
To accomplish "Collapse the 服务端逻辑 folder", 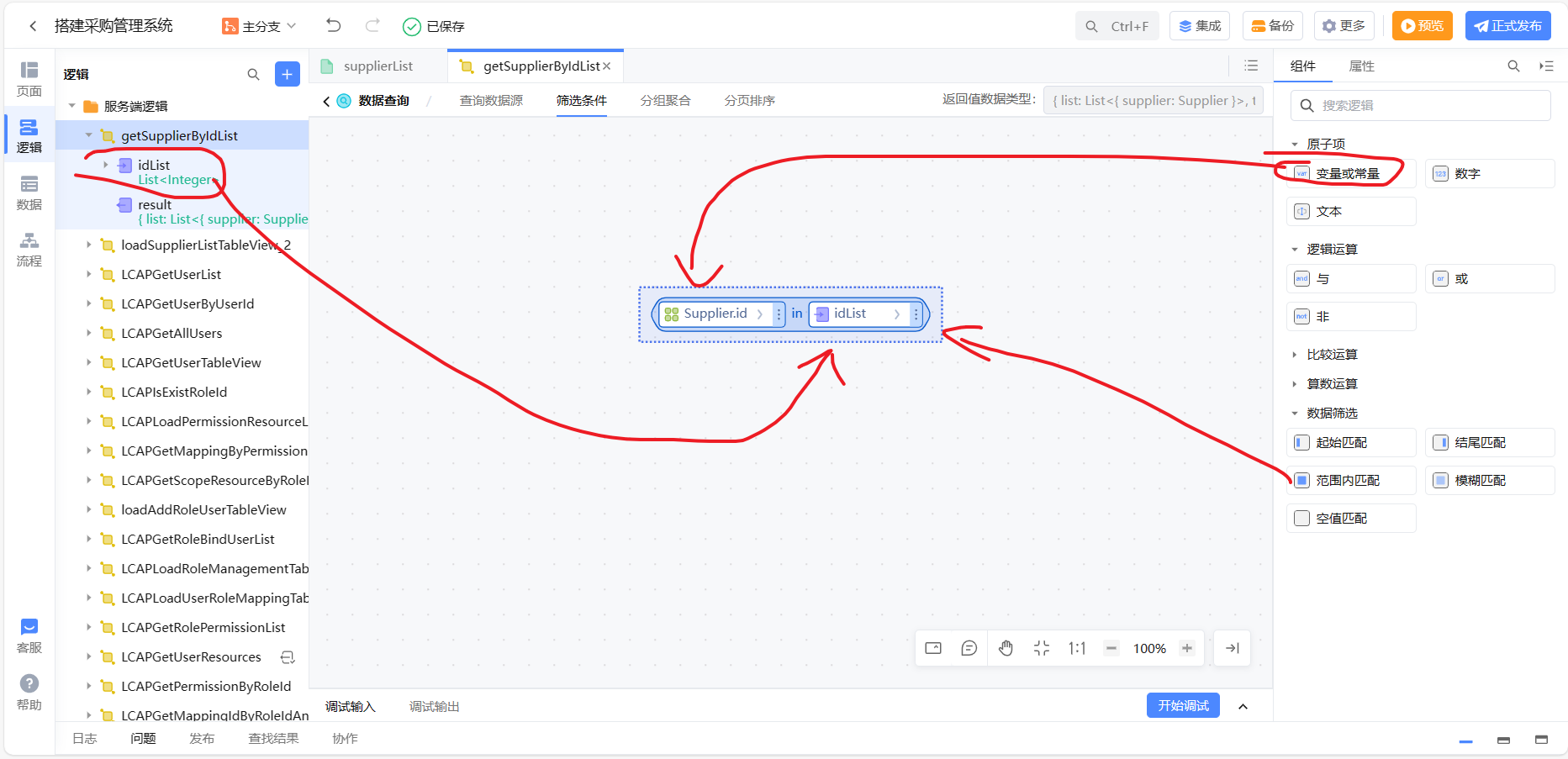I will click(72, 106).
